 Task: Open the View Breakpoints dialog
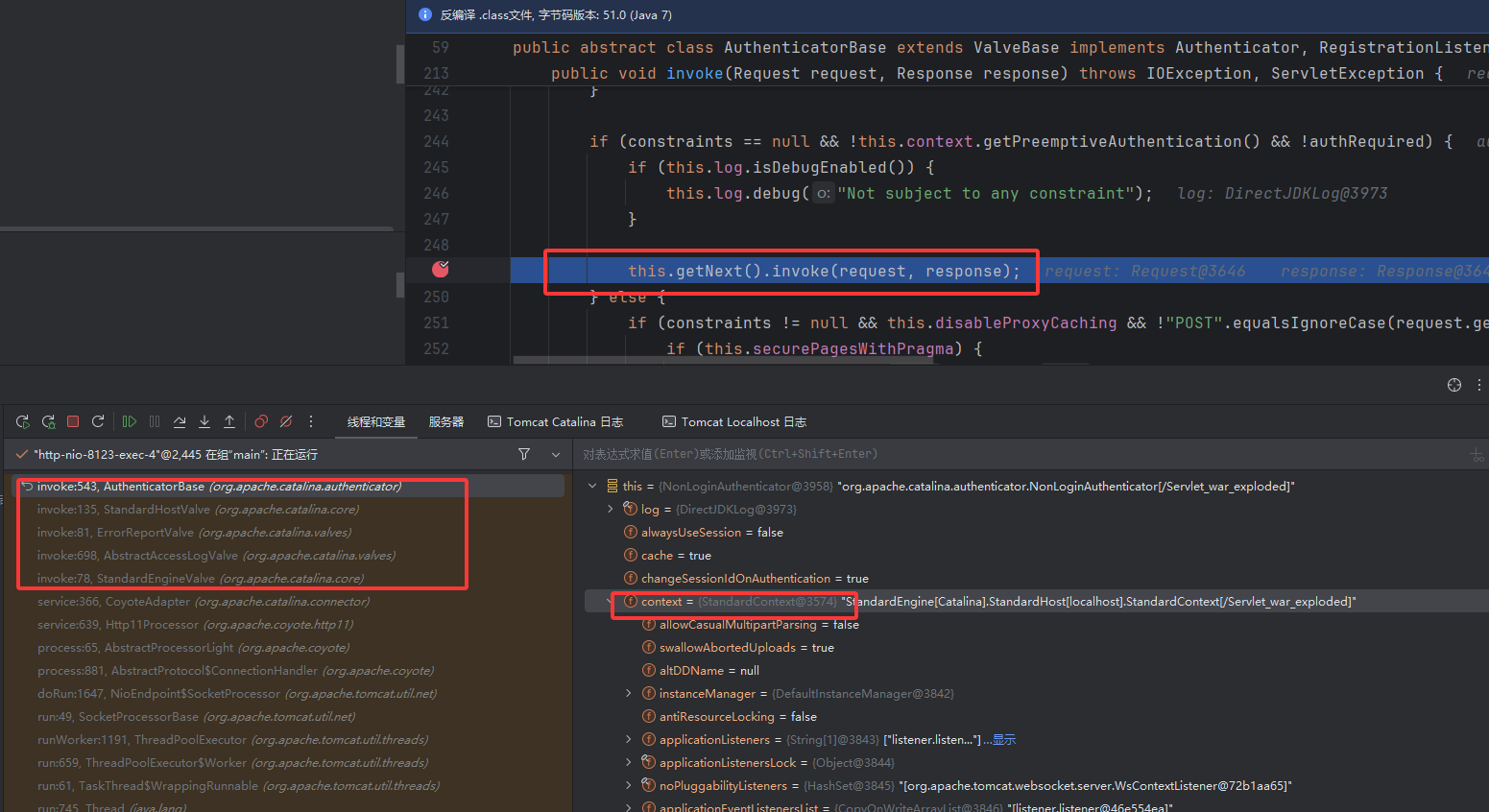point(261,421)
